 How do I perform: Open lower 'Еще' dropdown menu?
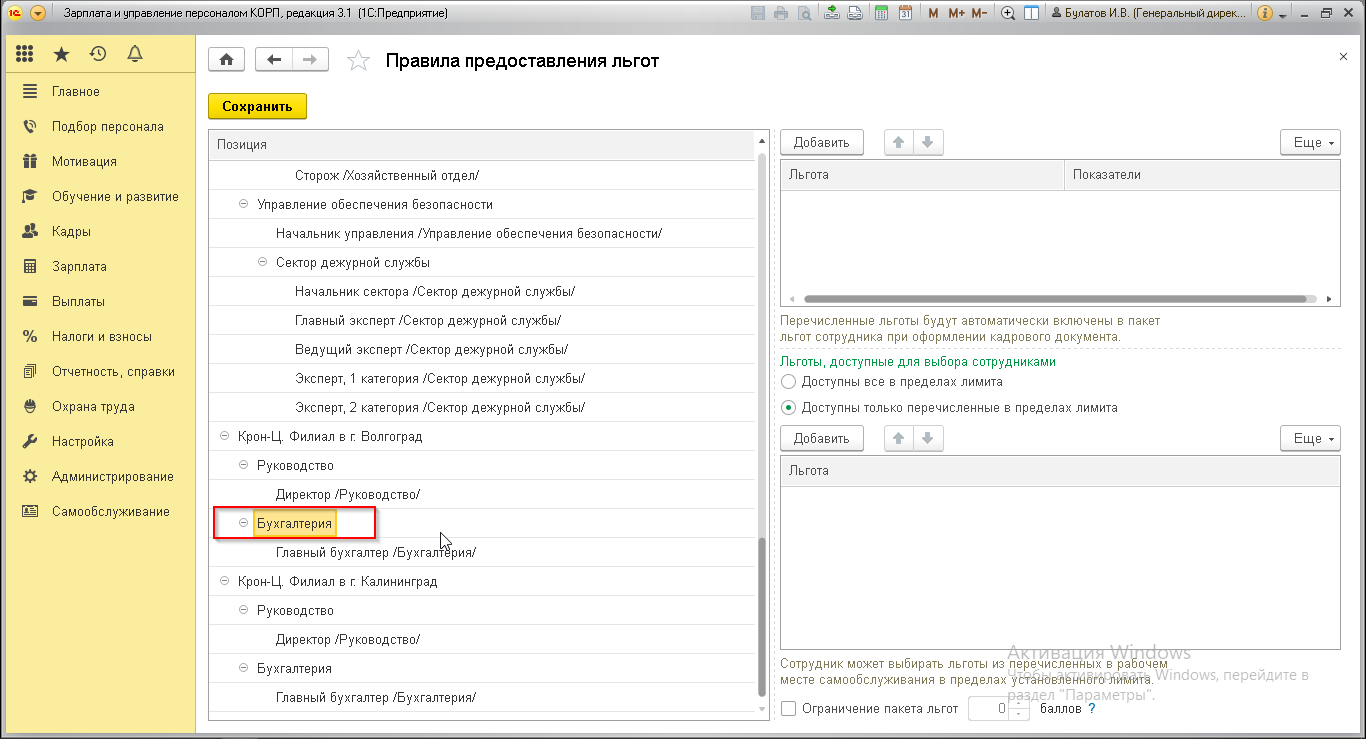click(x=1310, y=438)
